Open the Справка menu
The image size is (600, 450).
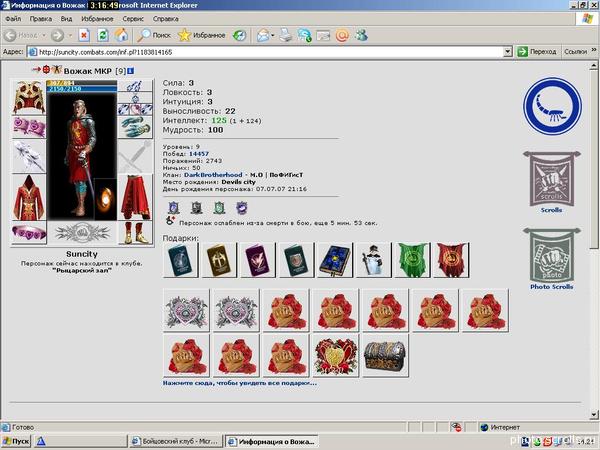pyautogui.click(x=165, y=18)
